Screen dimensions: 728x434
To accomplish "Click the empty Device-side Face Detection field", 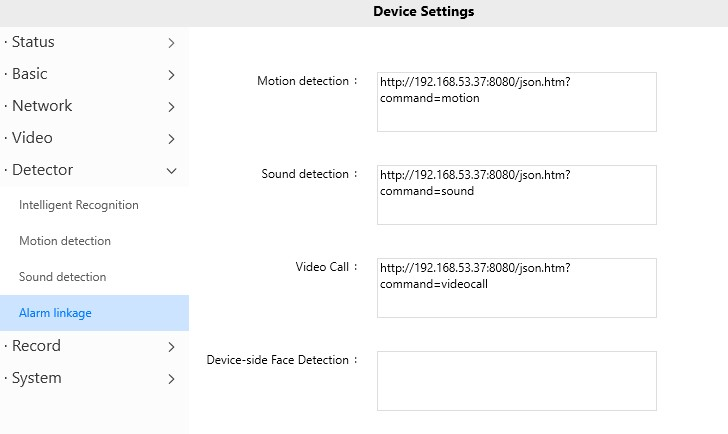I will pos(516,381).
